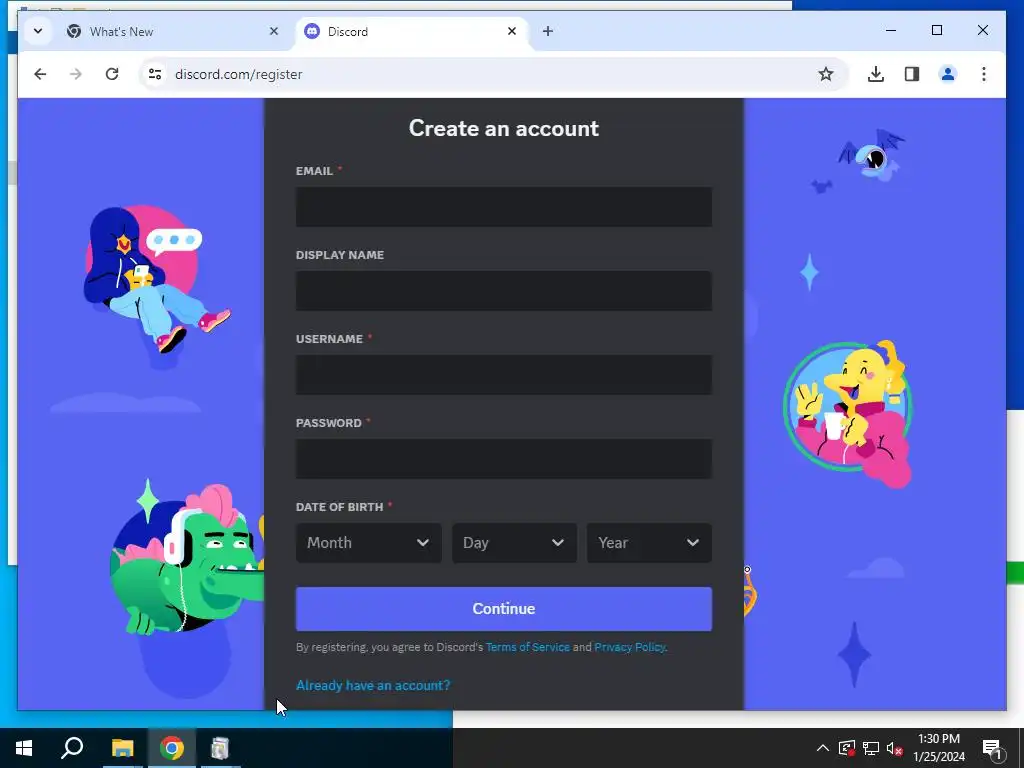Click the Chrome back arrow
The image size is (1024, 768).
pyautogui.click(x=40, y=74)
